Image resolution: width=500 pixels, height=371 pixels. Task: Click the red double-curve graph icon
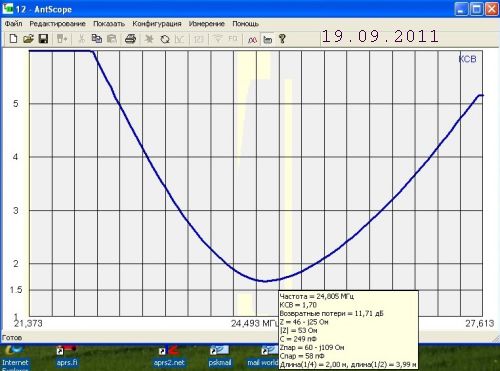[252, 40]
